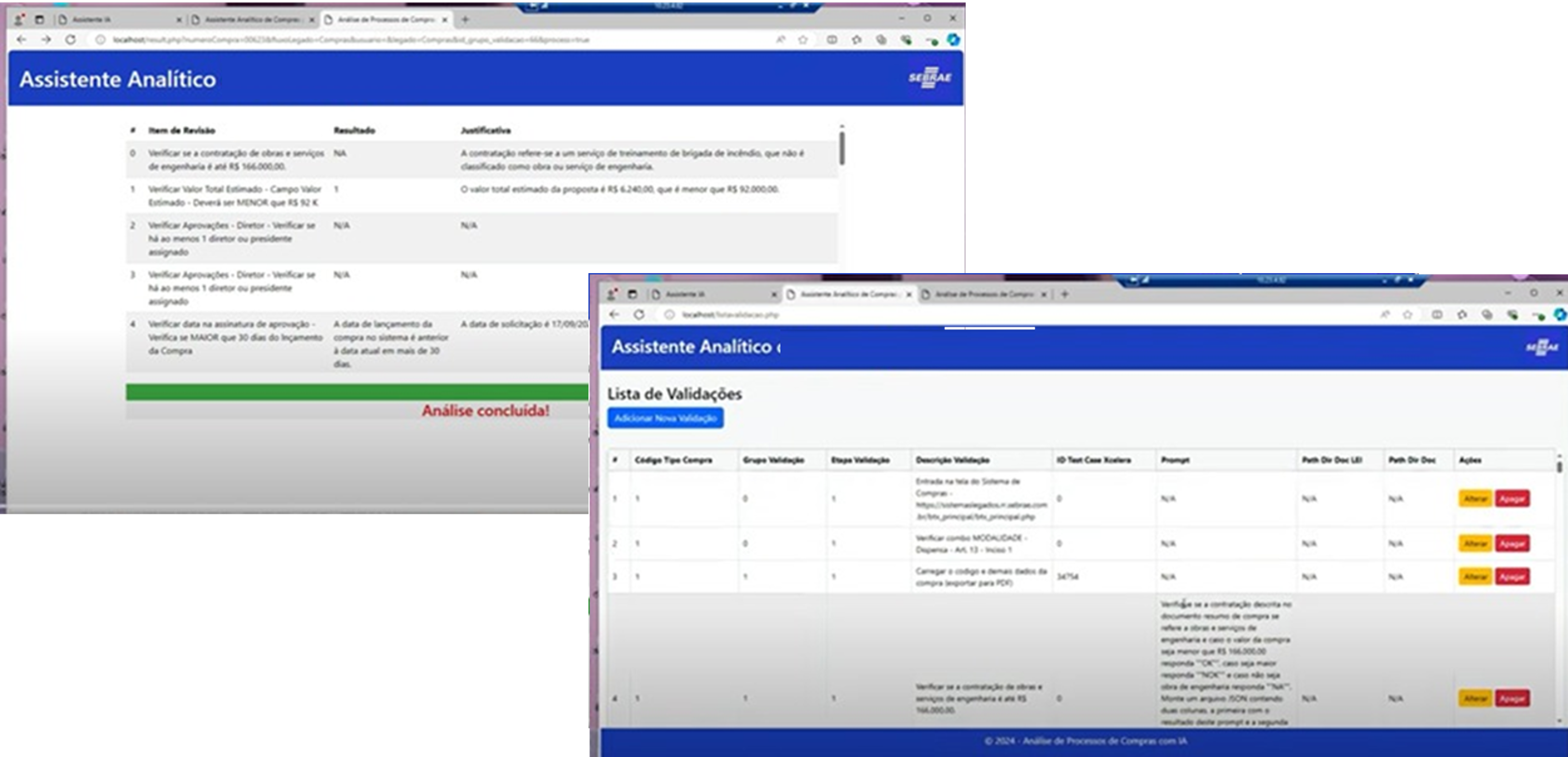1568x757 pixels.
Task: Click forward arrow in result.php browser window
Action: pyautogui.click(x=46, y=39)
